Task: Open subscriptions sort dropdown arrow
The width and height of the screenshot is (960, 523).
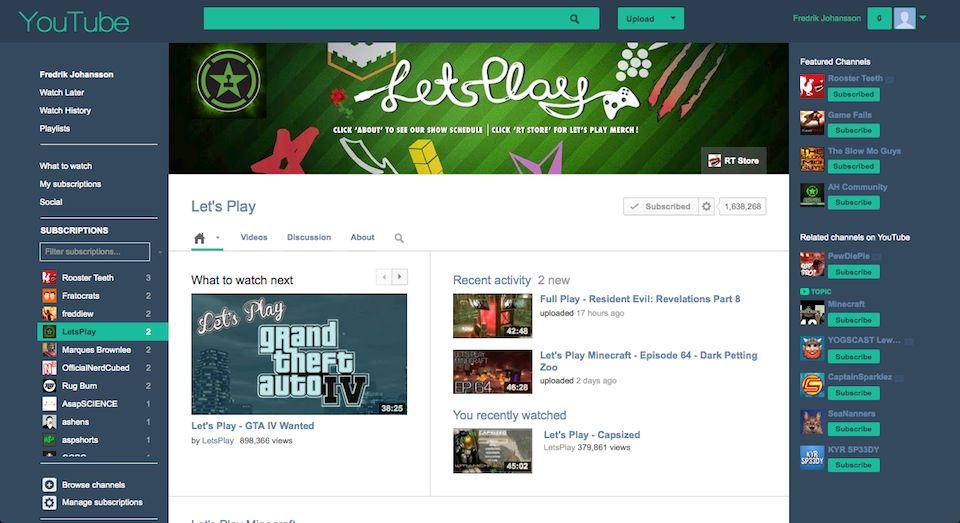Action: tap(160, 252)
